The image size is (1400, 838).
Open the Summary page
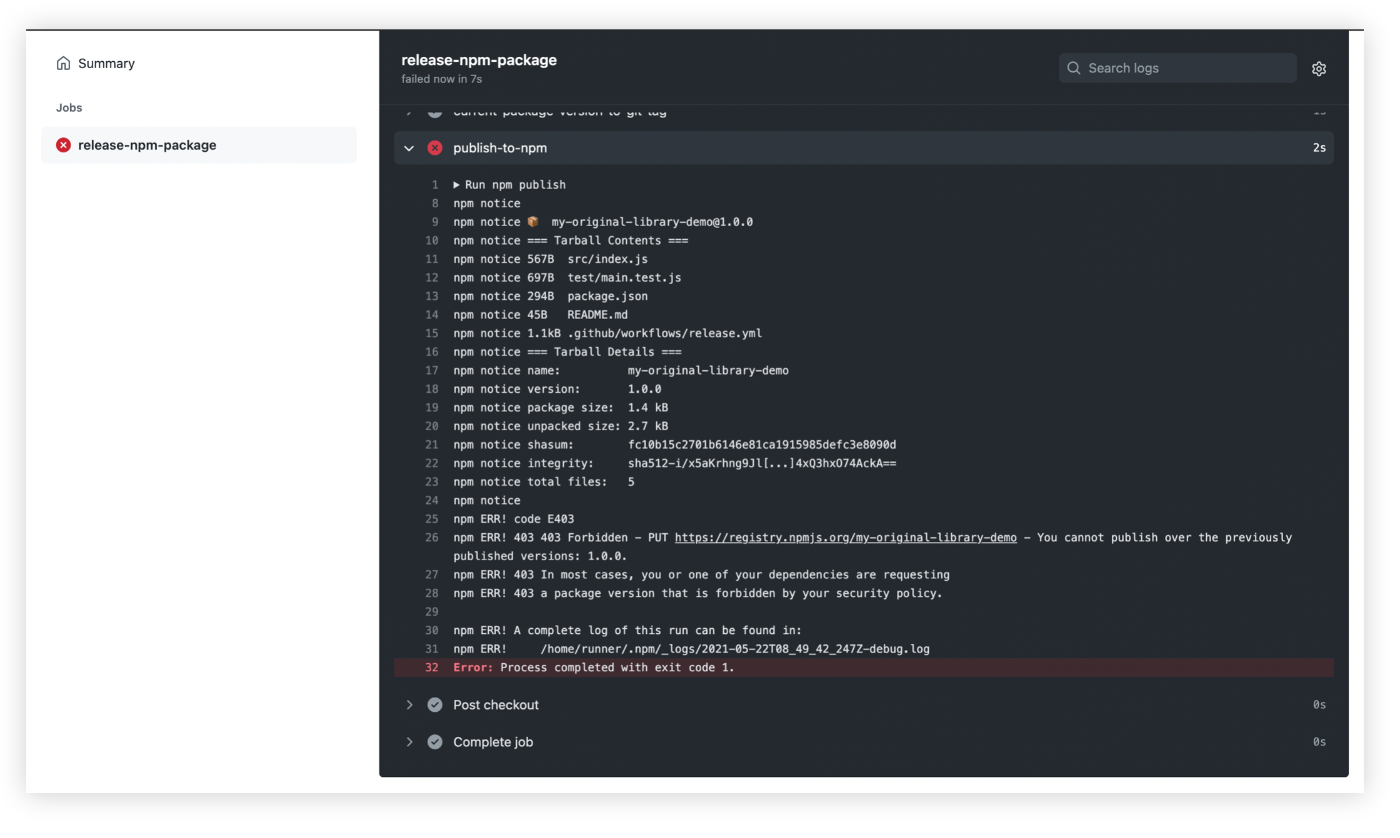click(104, 63)
